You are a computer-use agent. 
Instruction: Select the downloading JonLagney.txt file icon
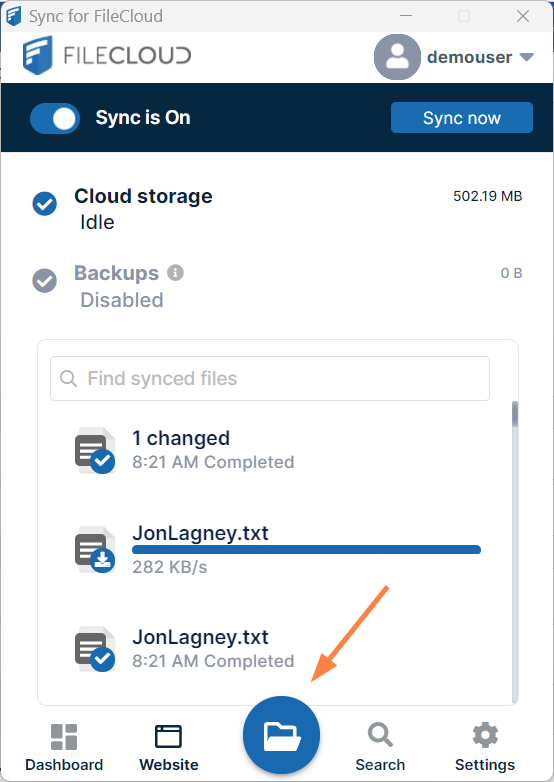point(95,549)
